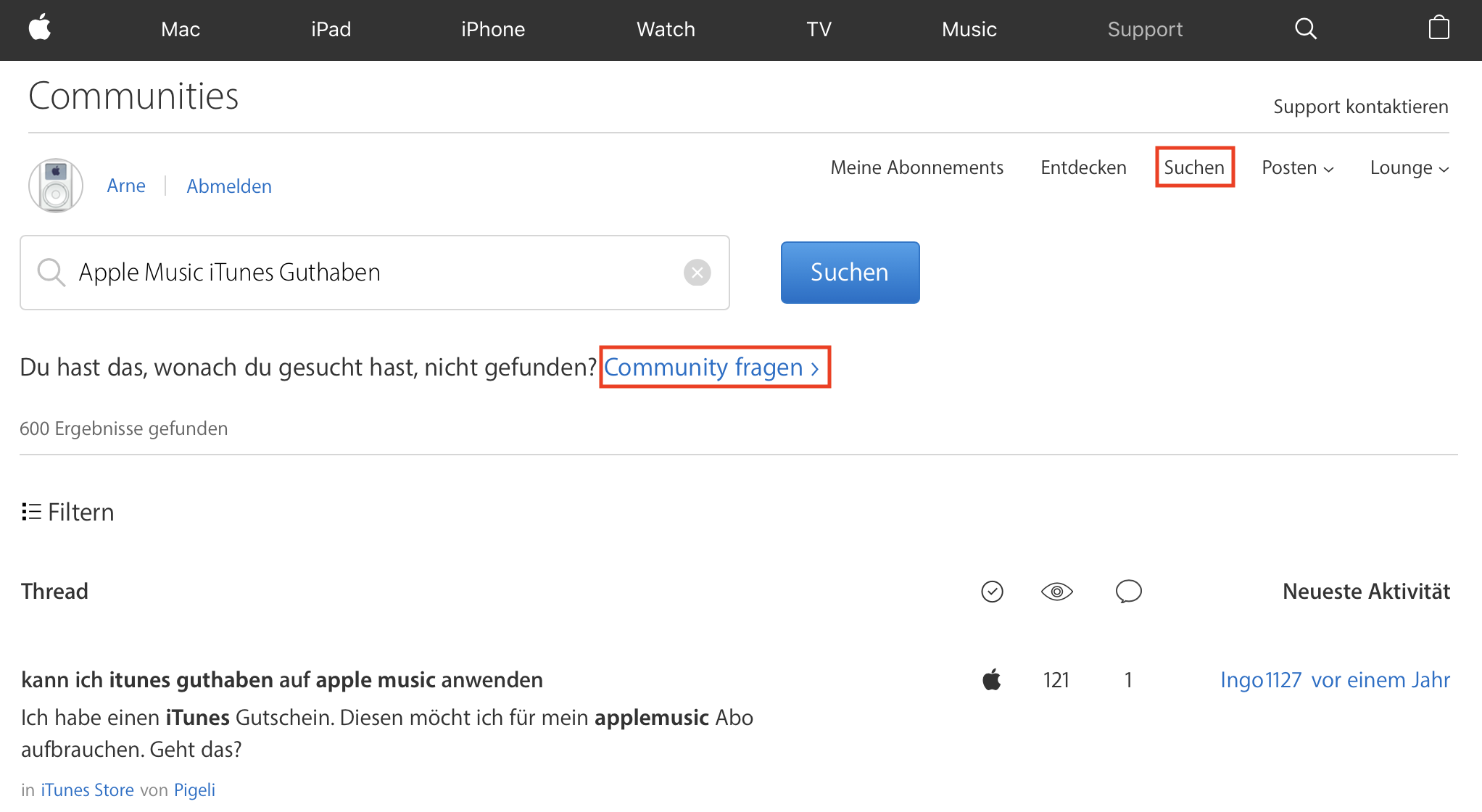
Task: Follow the Community fragen link
Action: (x=711, y=368)
